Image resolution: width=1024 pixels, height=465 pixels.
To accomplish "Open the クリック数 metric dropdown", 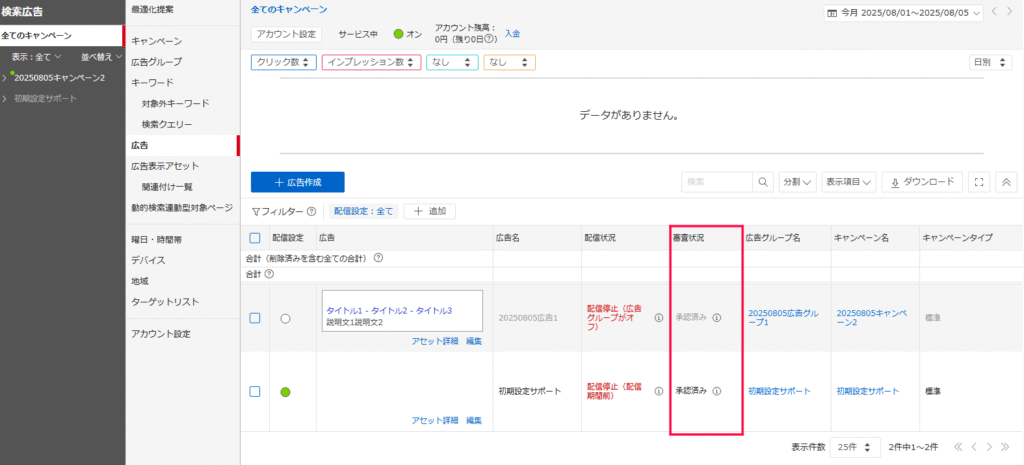I will pos(284,63).
